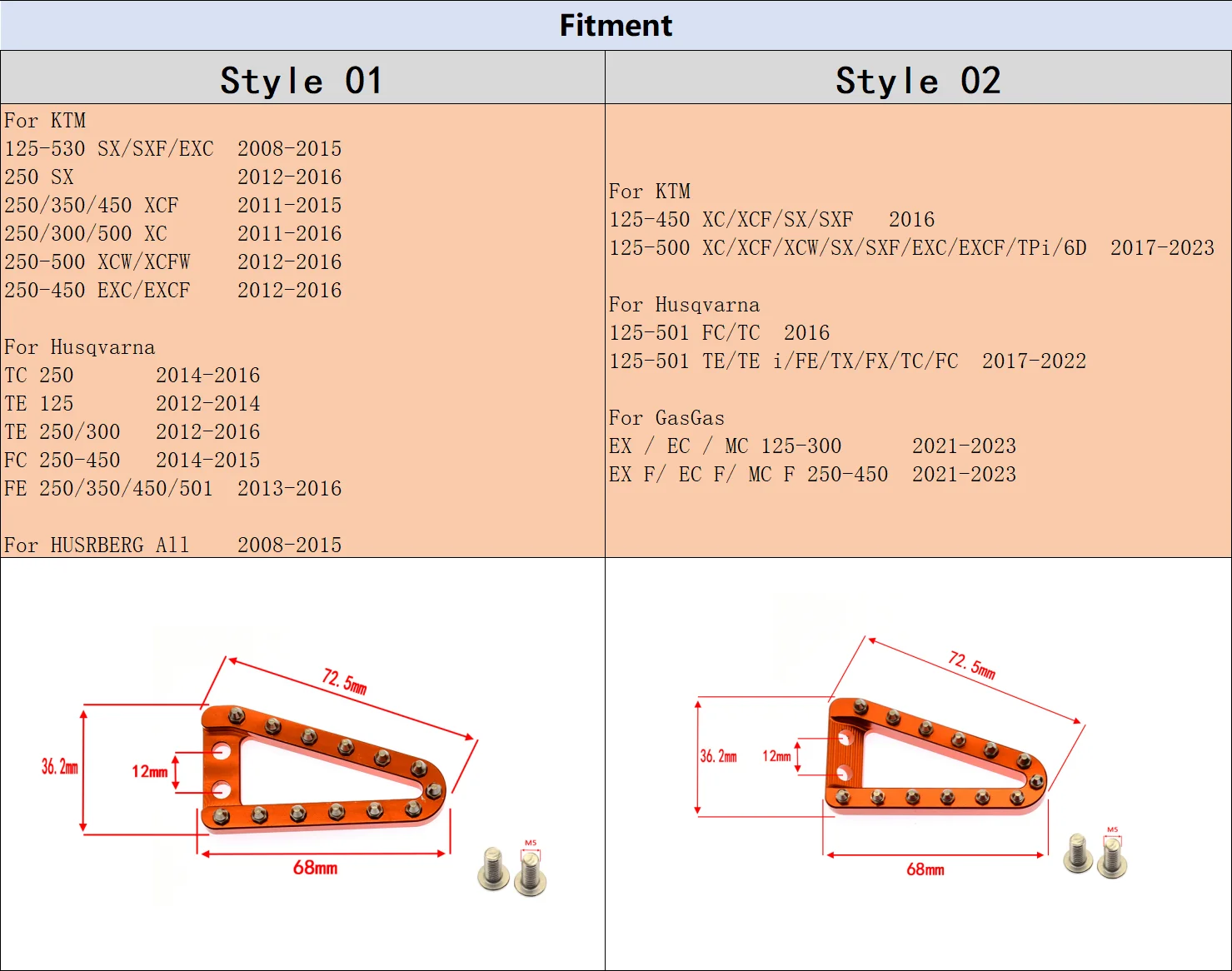The image size is (1232, 971).
Task: Click the Style 01 orange brake pedal image
Action: pyautogui.click(x=324, y=768)
